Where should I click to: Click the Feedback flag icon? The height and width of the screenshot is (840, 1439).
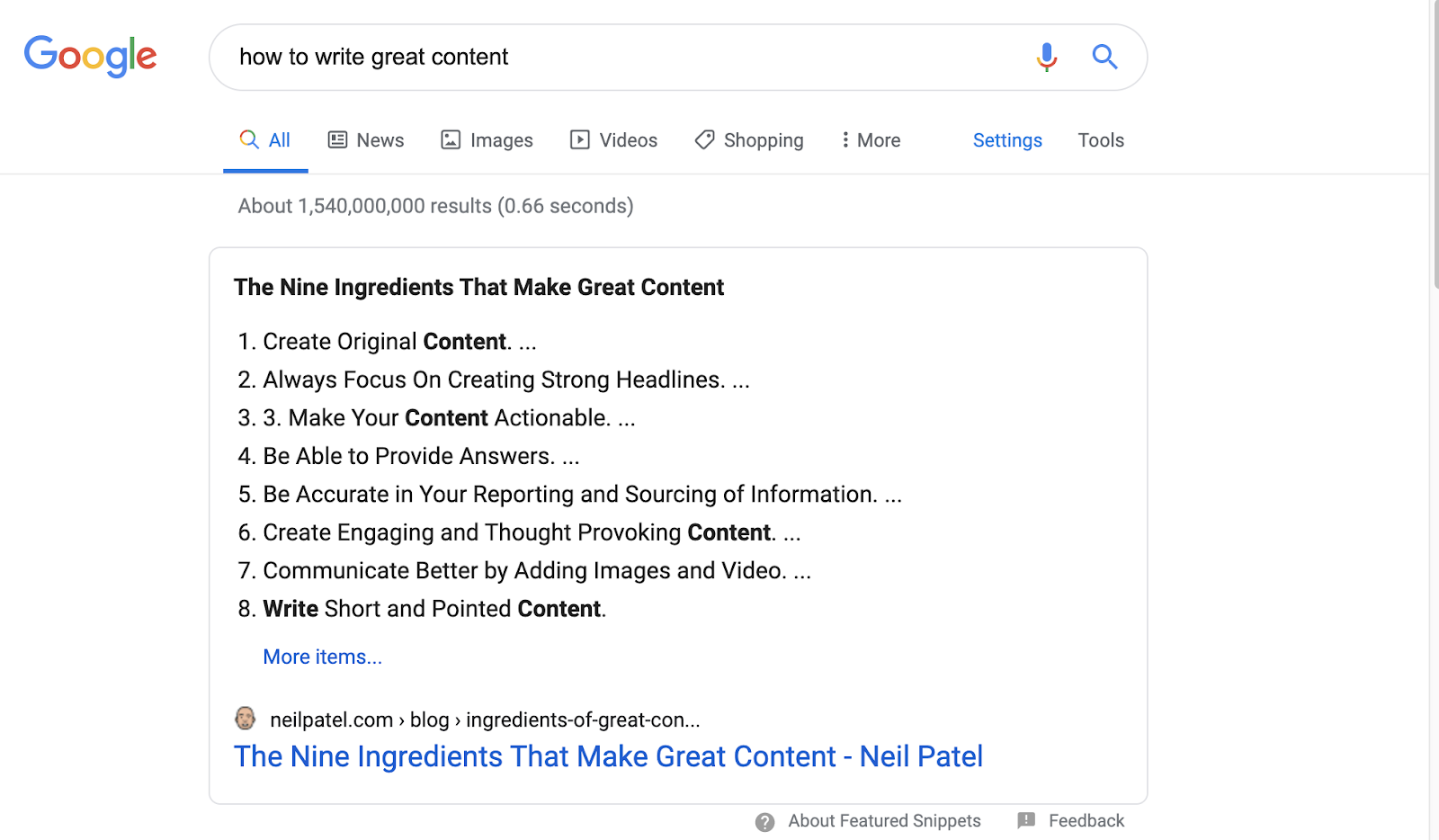tap(1026, 820)
